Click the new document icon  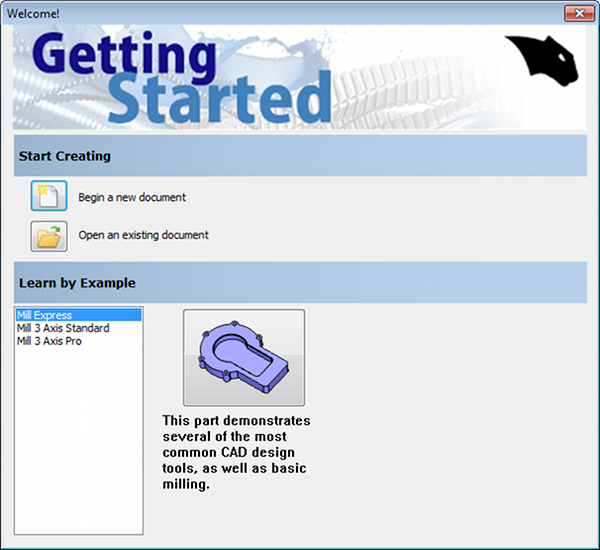pyautogui.click(x=49, y=196)
